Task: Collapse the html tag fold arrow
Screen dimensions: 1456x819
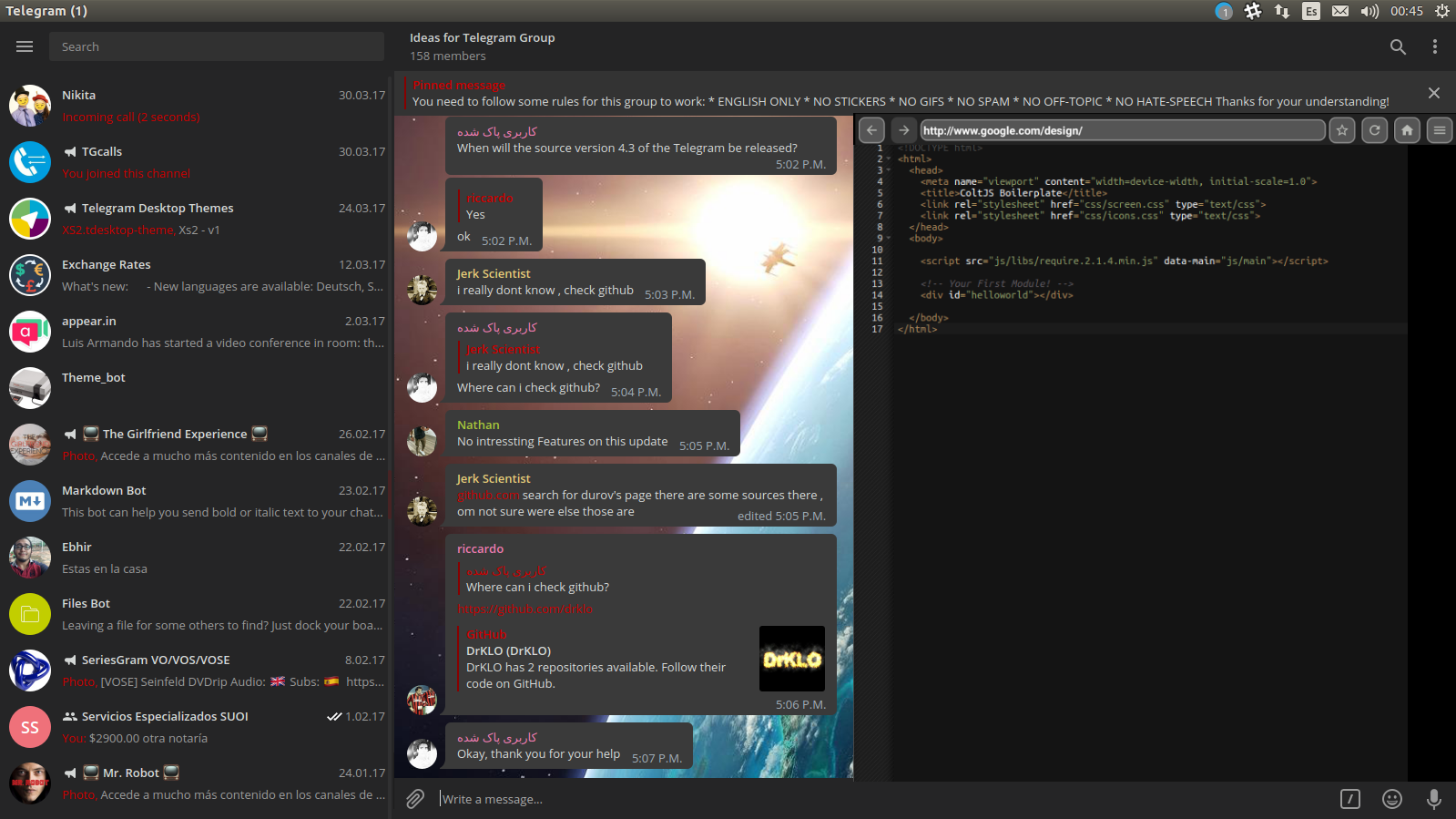Action: click(x=890, y=159)
